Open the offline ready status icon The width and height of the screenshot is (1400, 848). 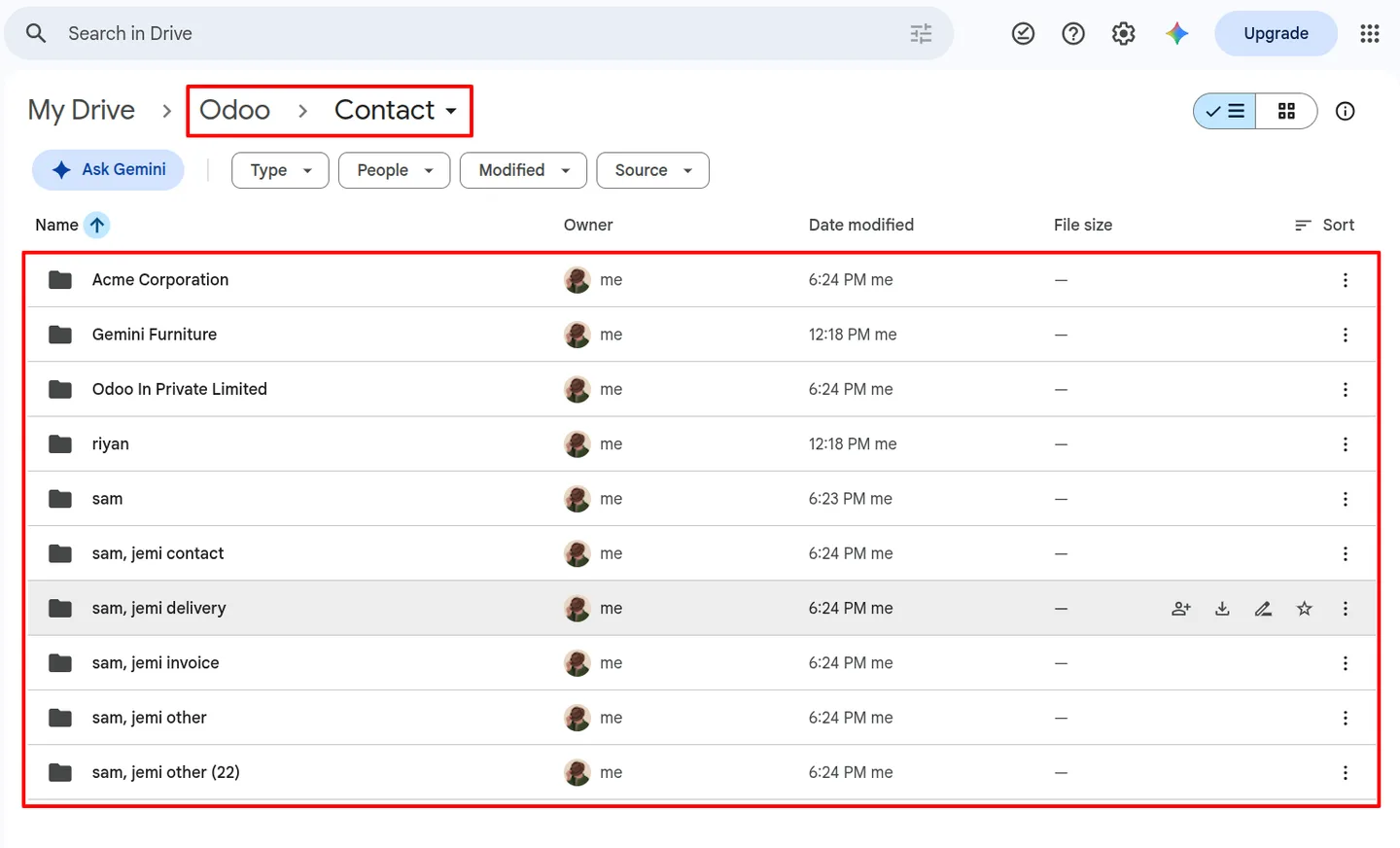(x=1023, y=34)
